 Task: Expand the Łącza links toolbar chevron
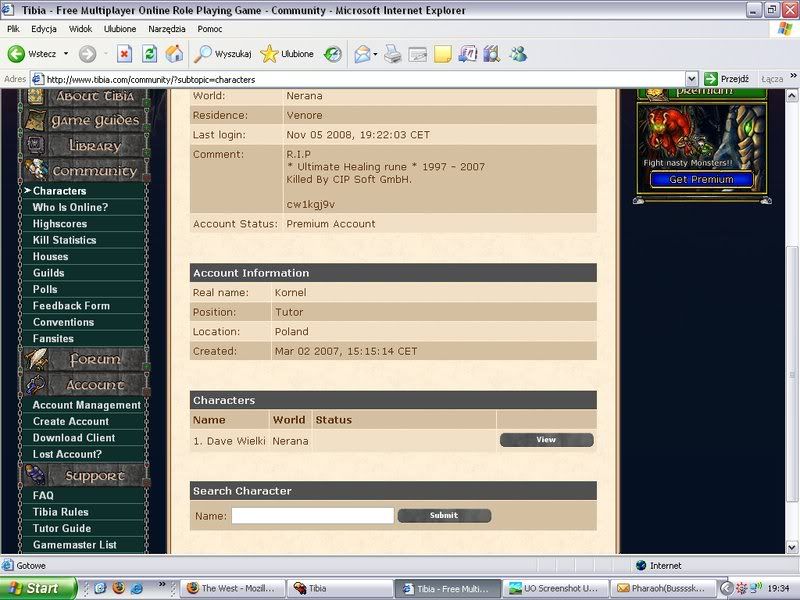click(x=793, y=76)
